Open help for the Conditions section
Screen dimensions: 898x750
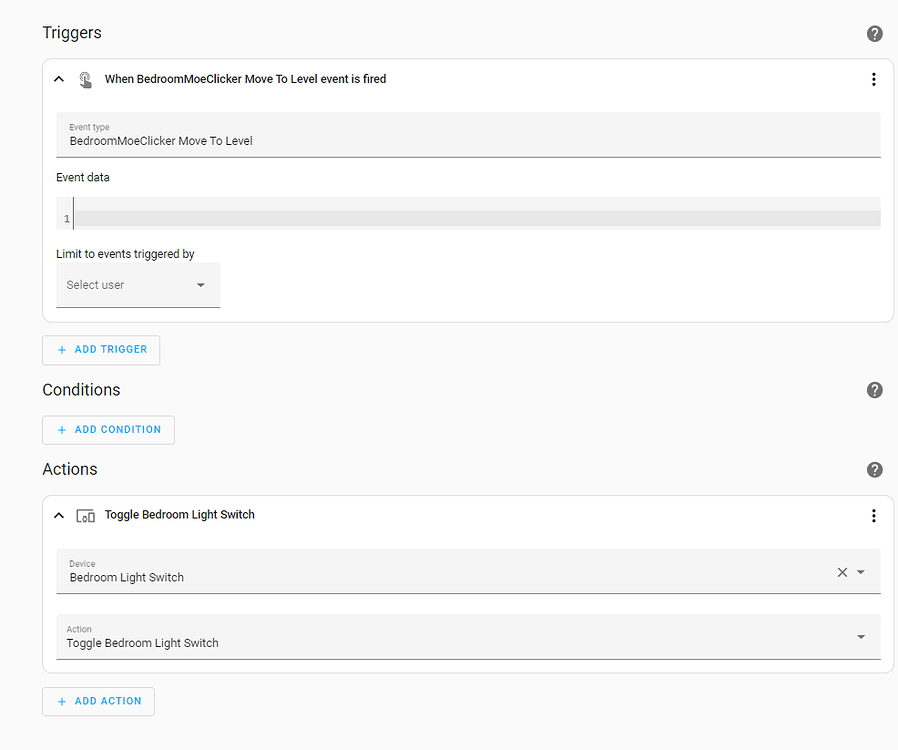tap(874, 390)
